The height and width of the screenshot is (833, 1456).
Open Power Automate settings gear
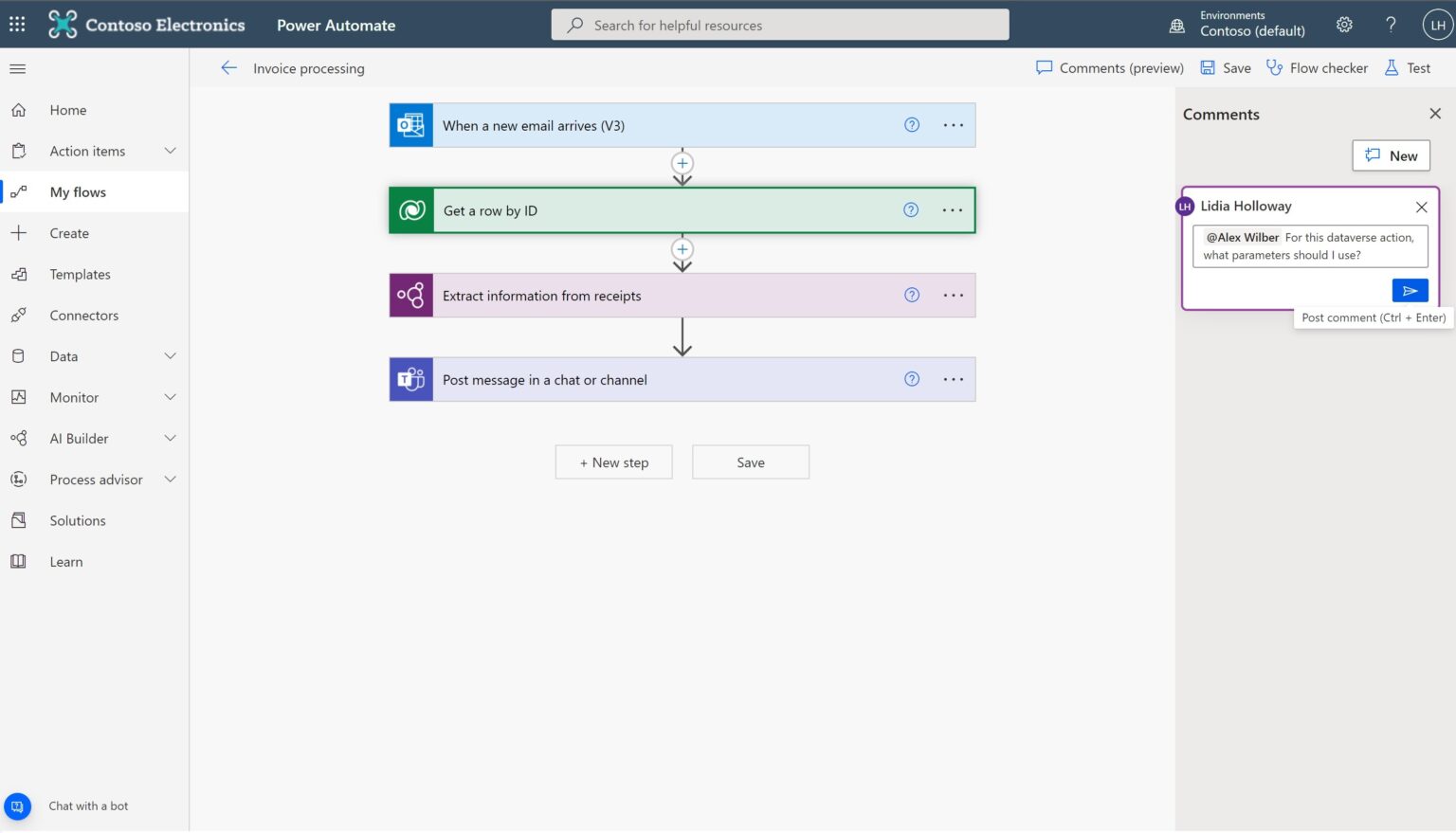click(x=1344, y=24)
